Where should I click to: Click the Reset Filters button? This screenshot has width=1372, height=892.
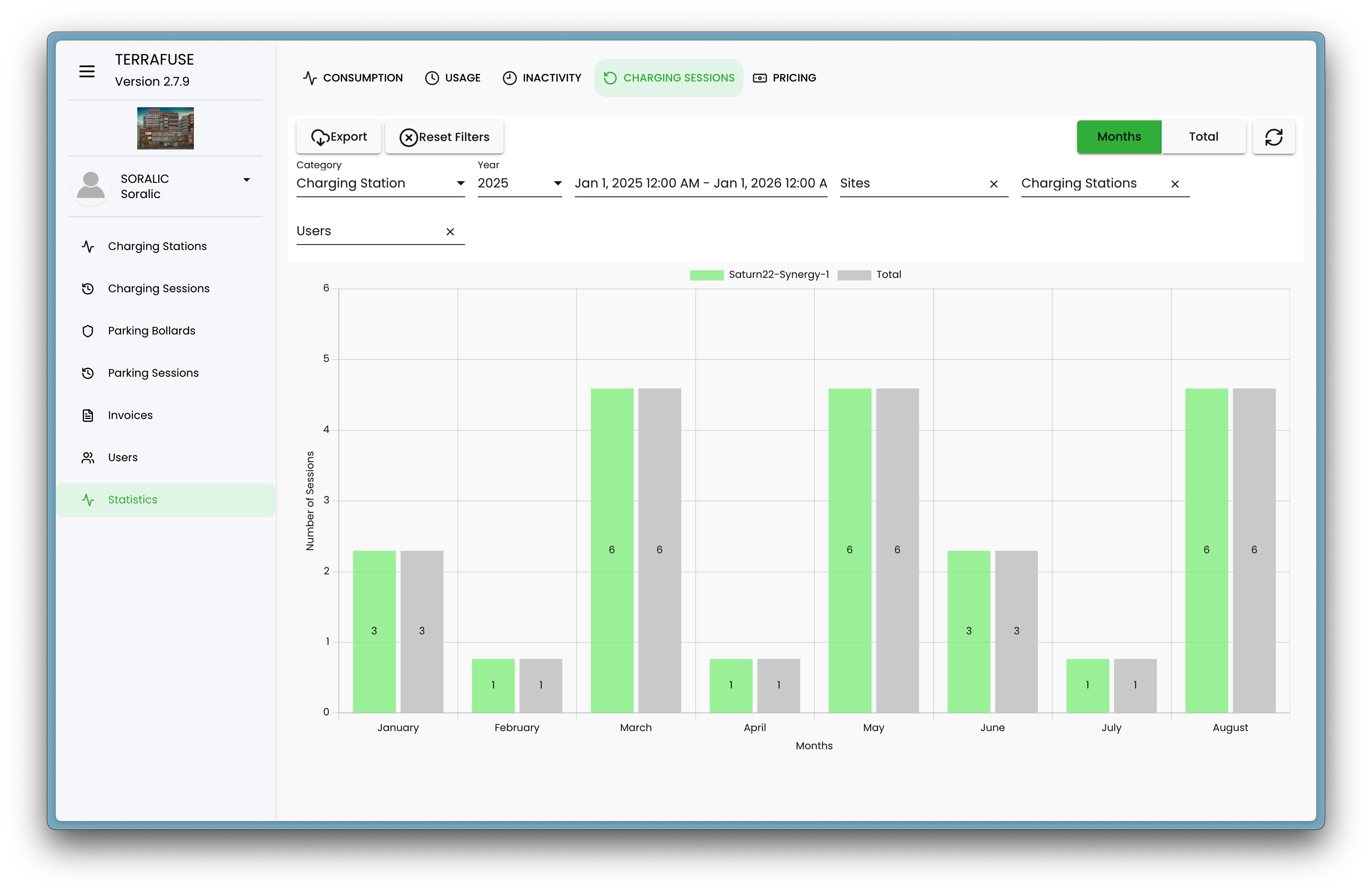444,137
